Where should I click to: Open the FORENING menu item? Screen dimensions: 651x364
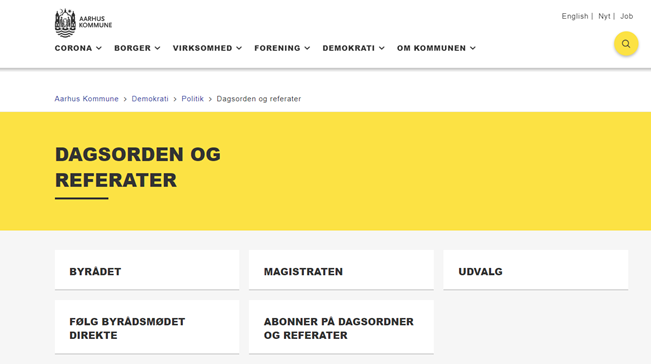[x=277, y=48]
